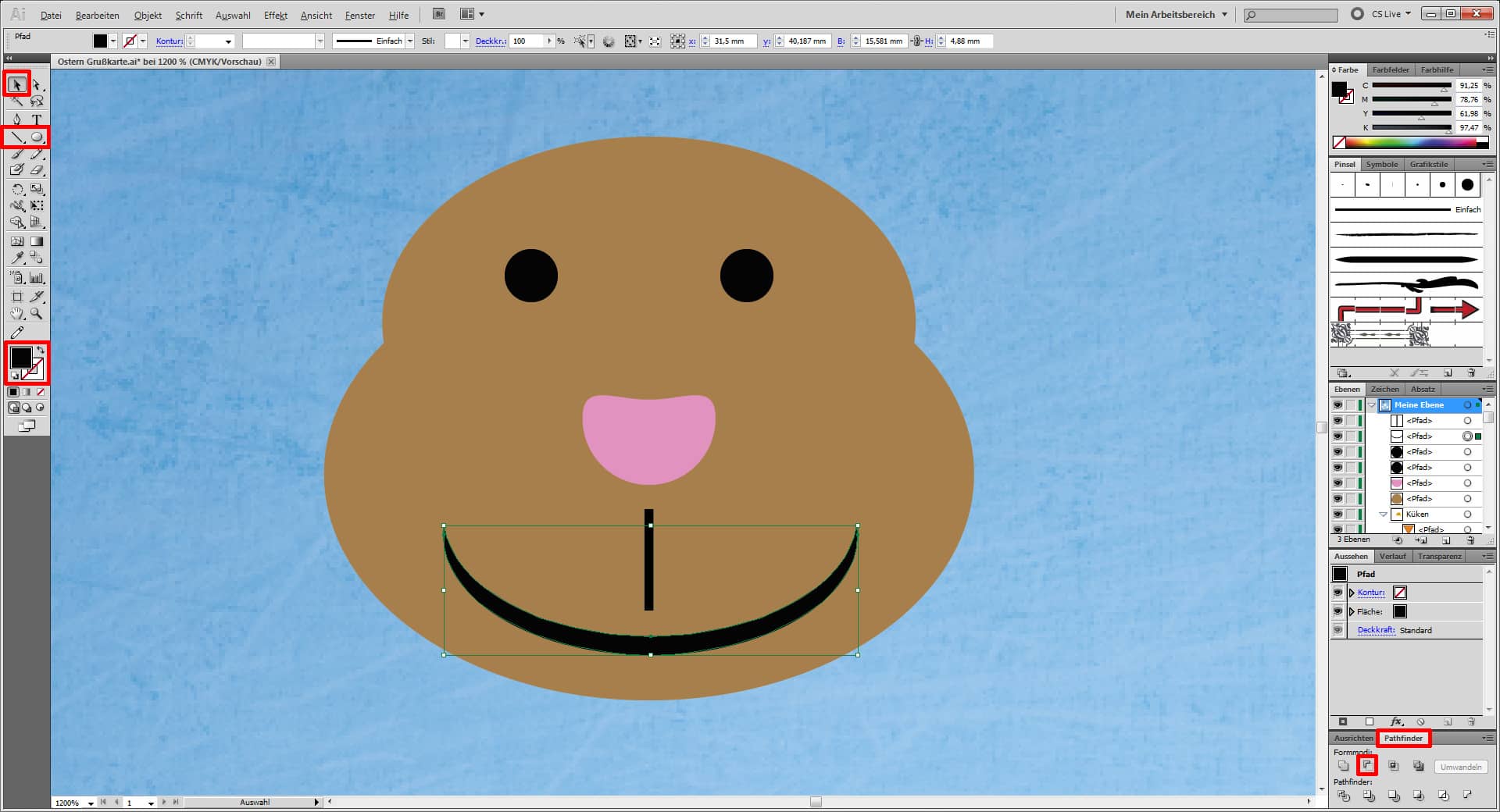This screenshot has width=1500, height=812.
Task: Select the Type tool
Action: click(x=36, y=119)
